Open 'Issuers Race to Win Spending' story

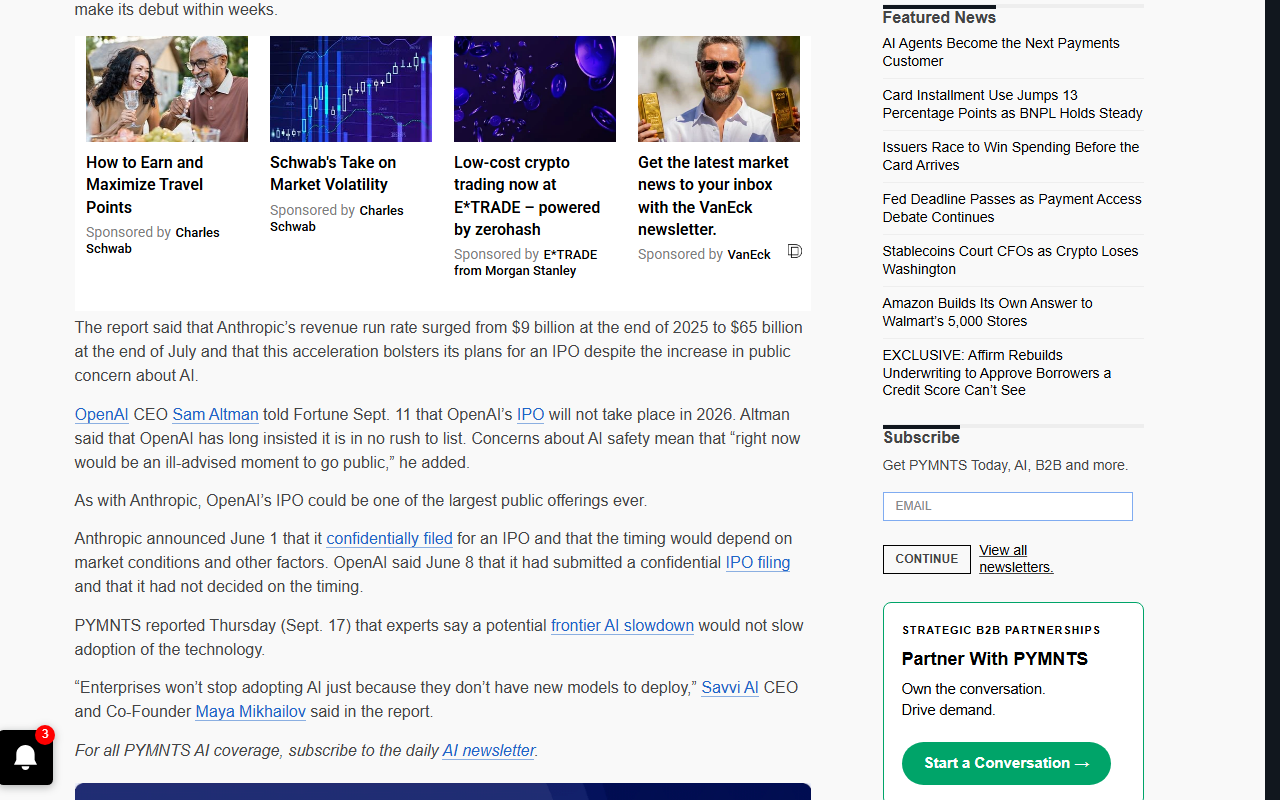pos(1010,156)
